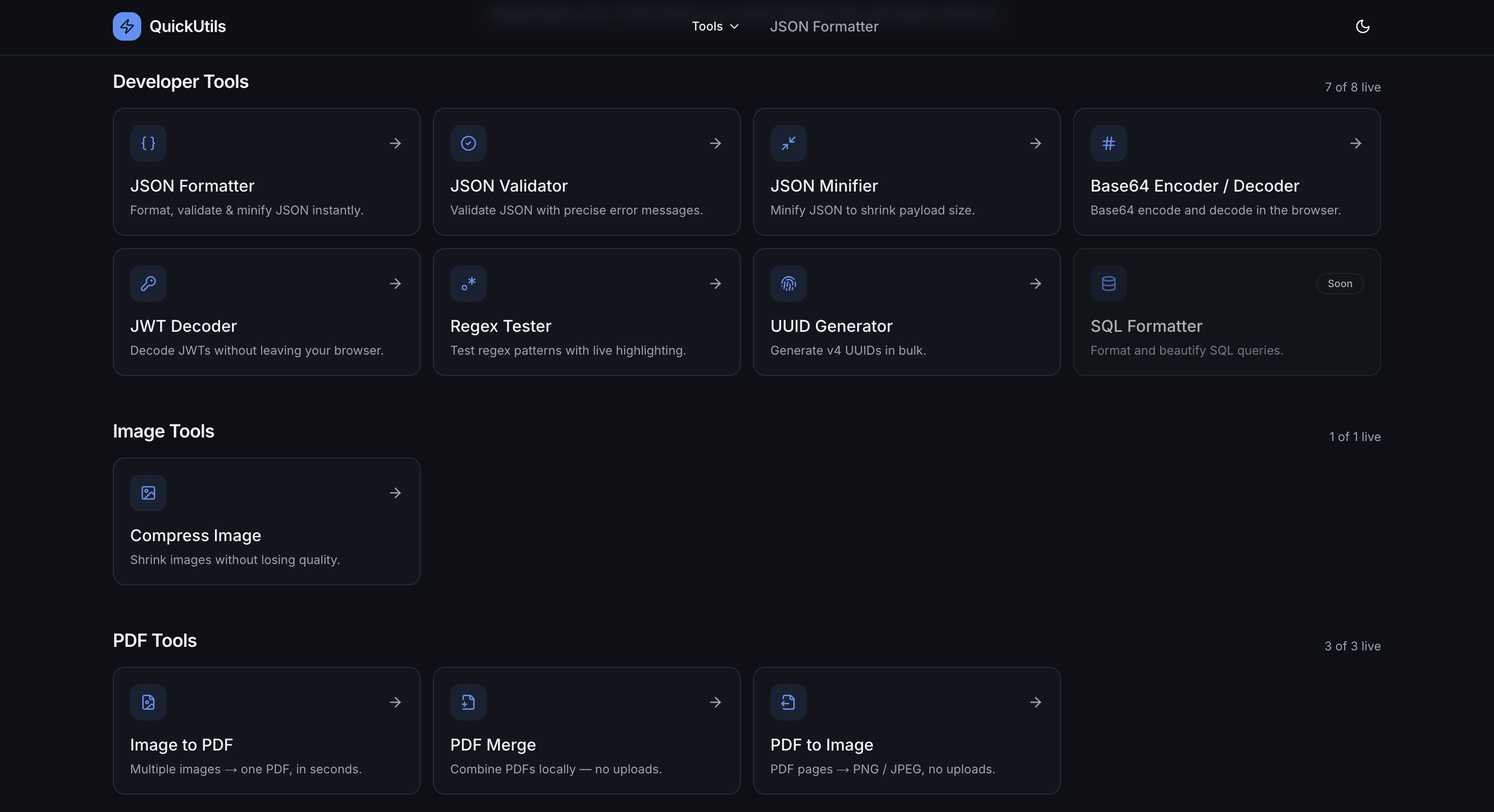The image size is (1494, 812).
Task: Click the '7 of 8 live' counter
Action: pos(1353,87)
